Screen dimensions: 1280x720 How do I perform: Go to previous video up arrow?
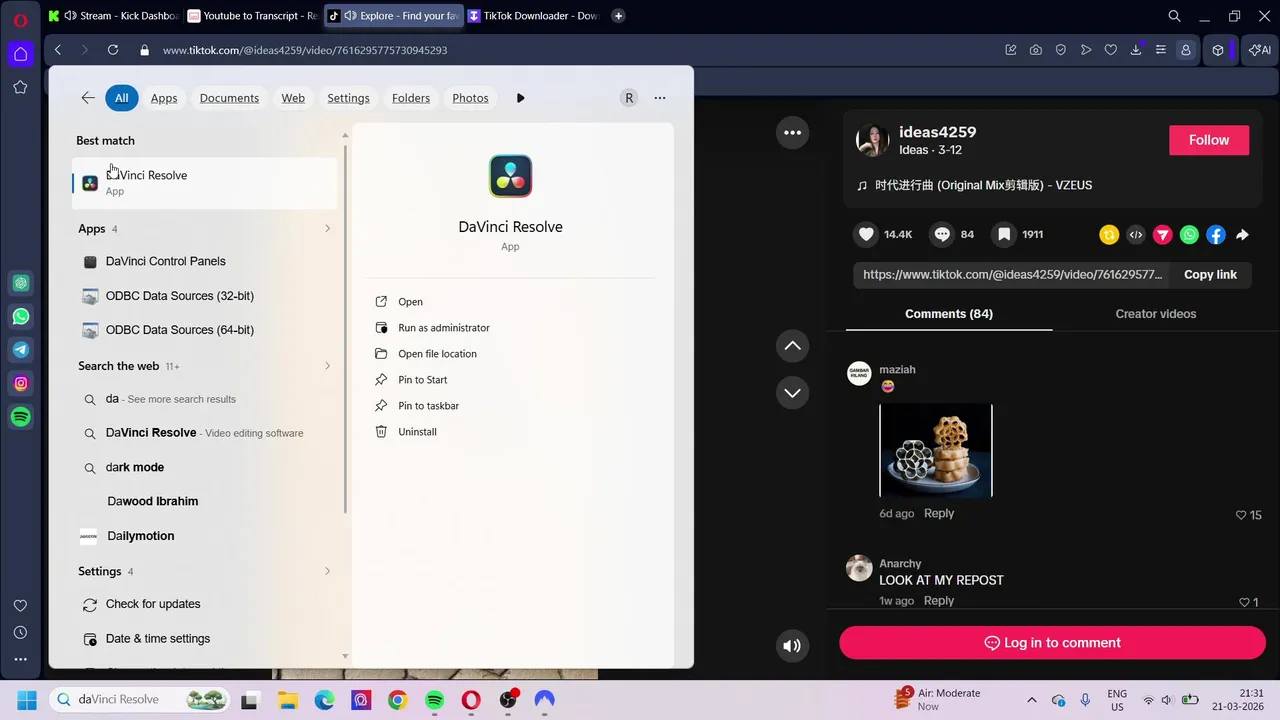pos(792,346)
